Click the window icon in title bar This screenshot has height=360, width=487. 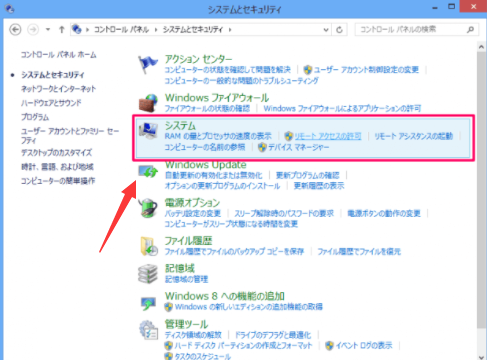(10, 9)
